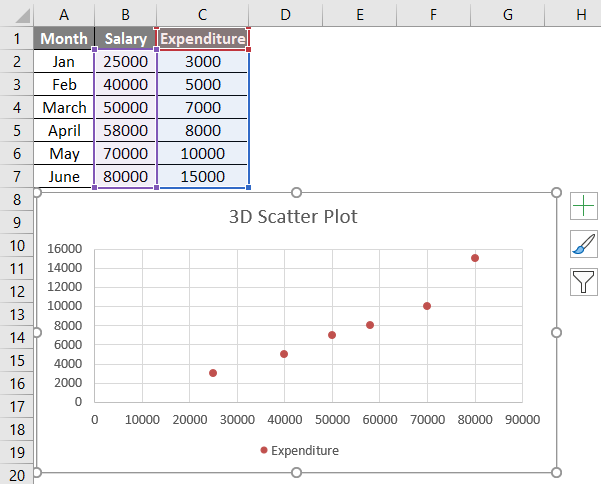Image resolution: width=601 pixels, height=484 pixels.
Task: Select column D header
Action: point(286,15)
